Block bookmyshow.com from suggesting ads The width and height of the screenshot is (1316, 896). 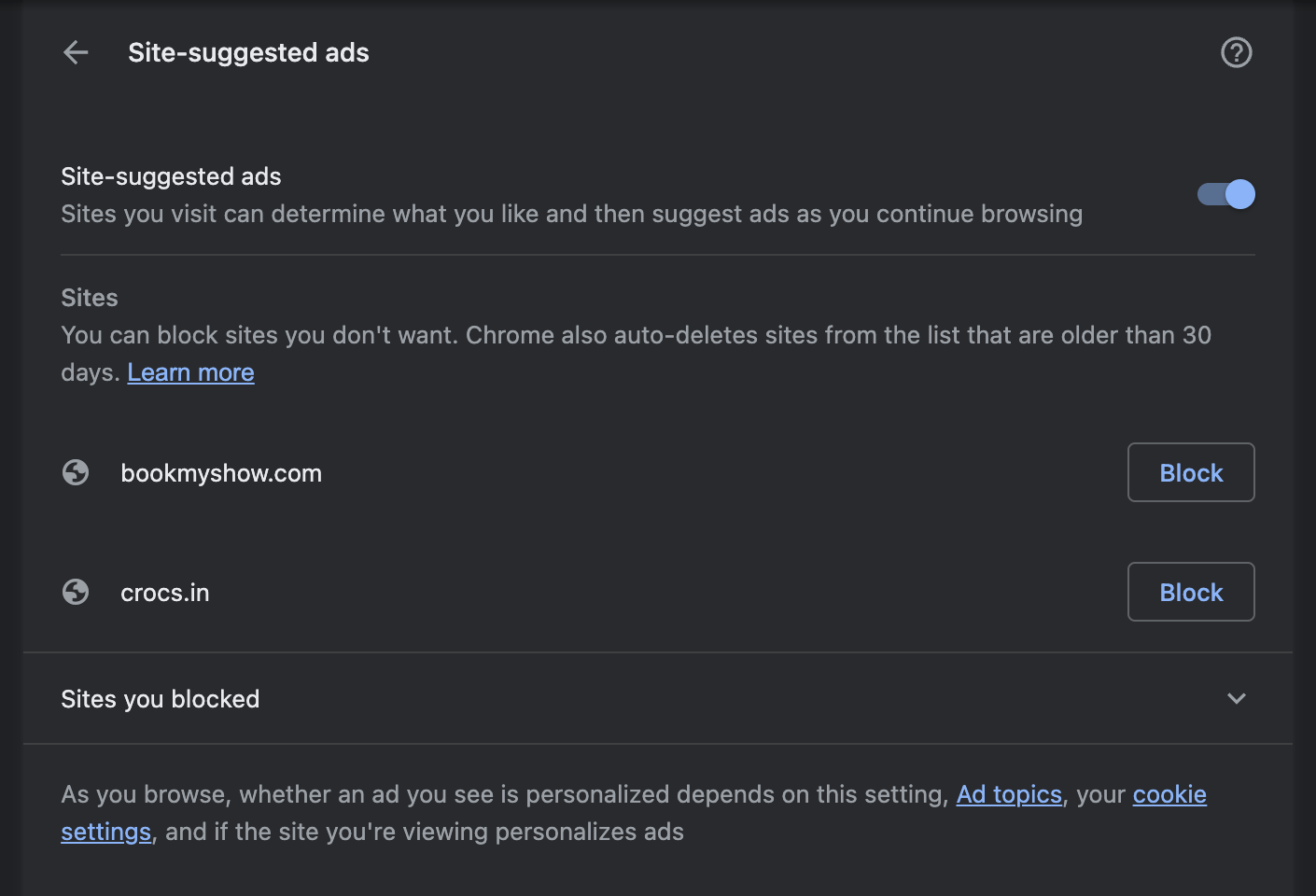click(x=1191, y=472)
